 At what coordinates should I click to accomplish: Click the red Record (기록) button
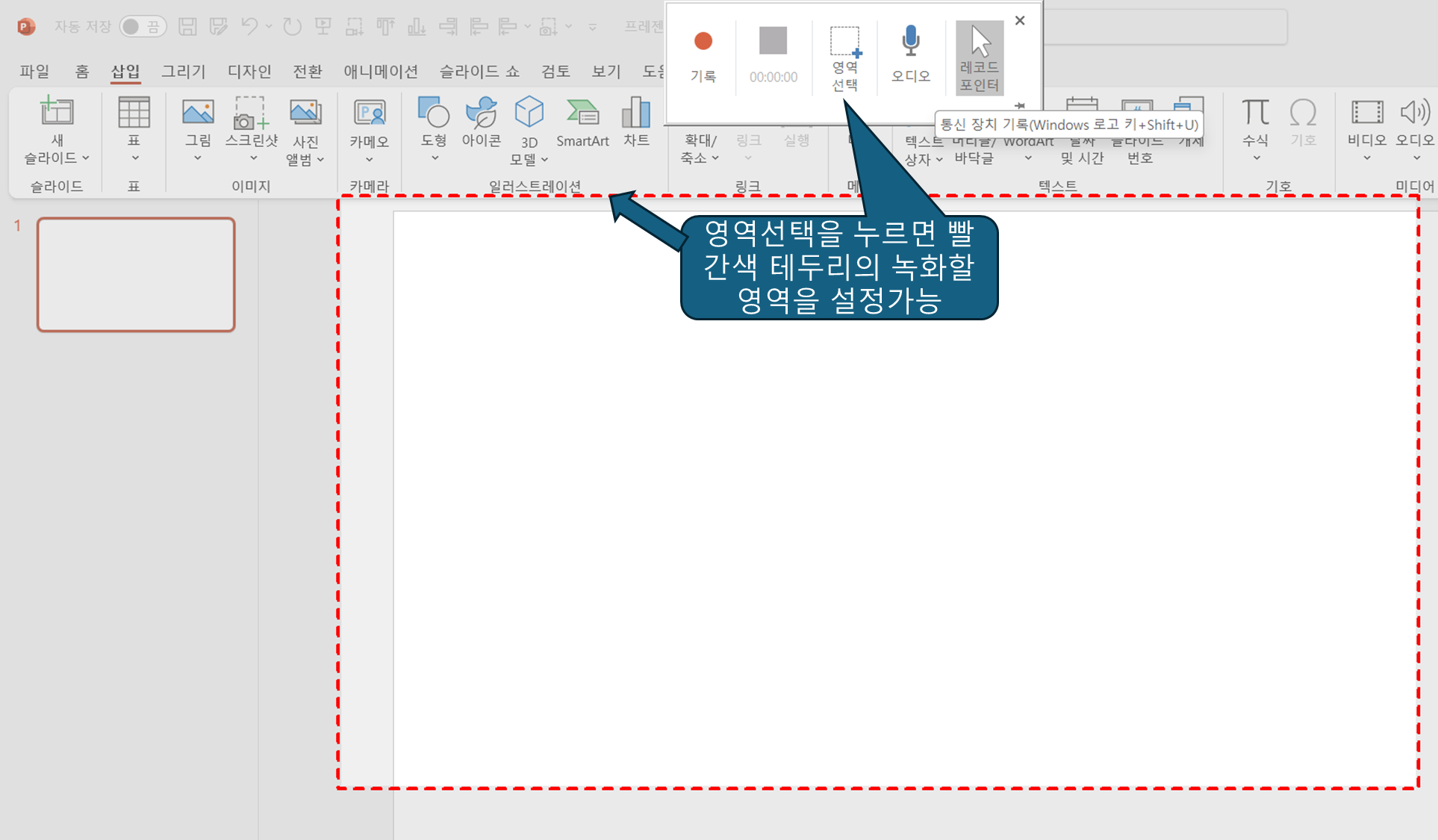click(x=703, y=43)
